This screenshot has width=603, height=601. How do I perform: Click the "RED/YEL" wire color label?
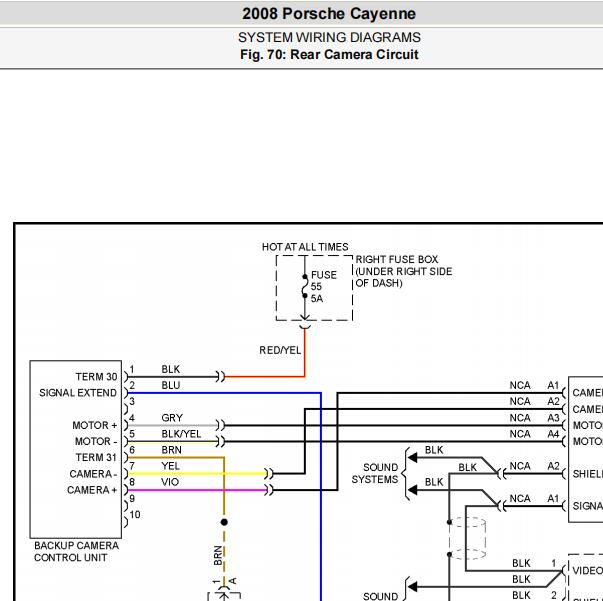pyautogui.click(x=280, y=350)
